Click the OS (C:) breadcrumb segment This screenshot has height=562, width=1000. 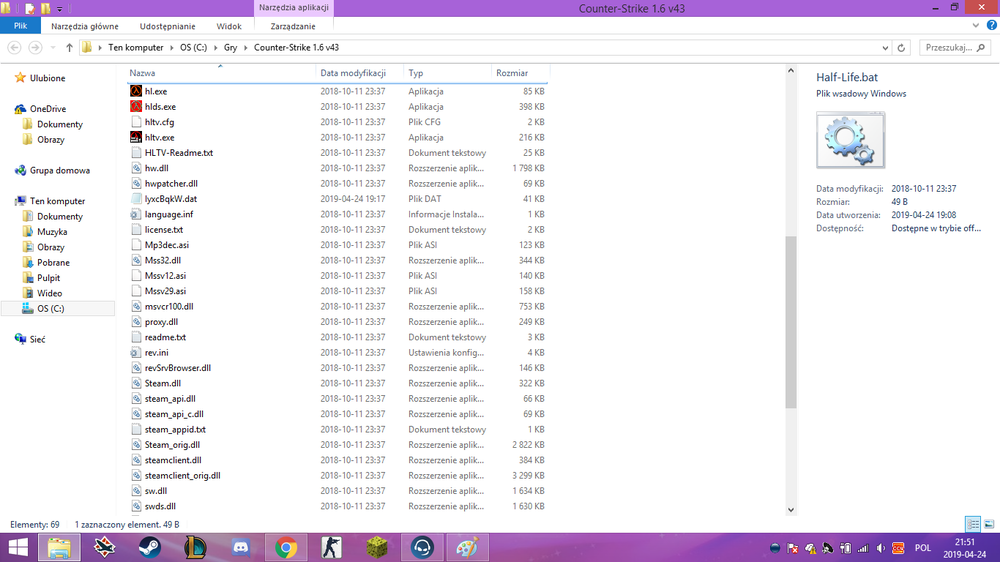(193, 48)
